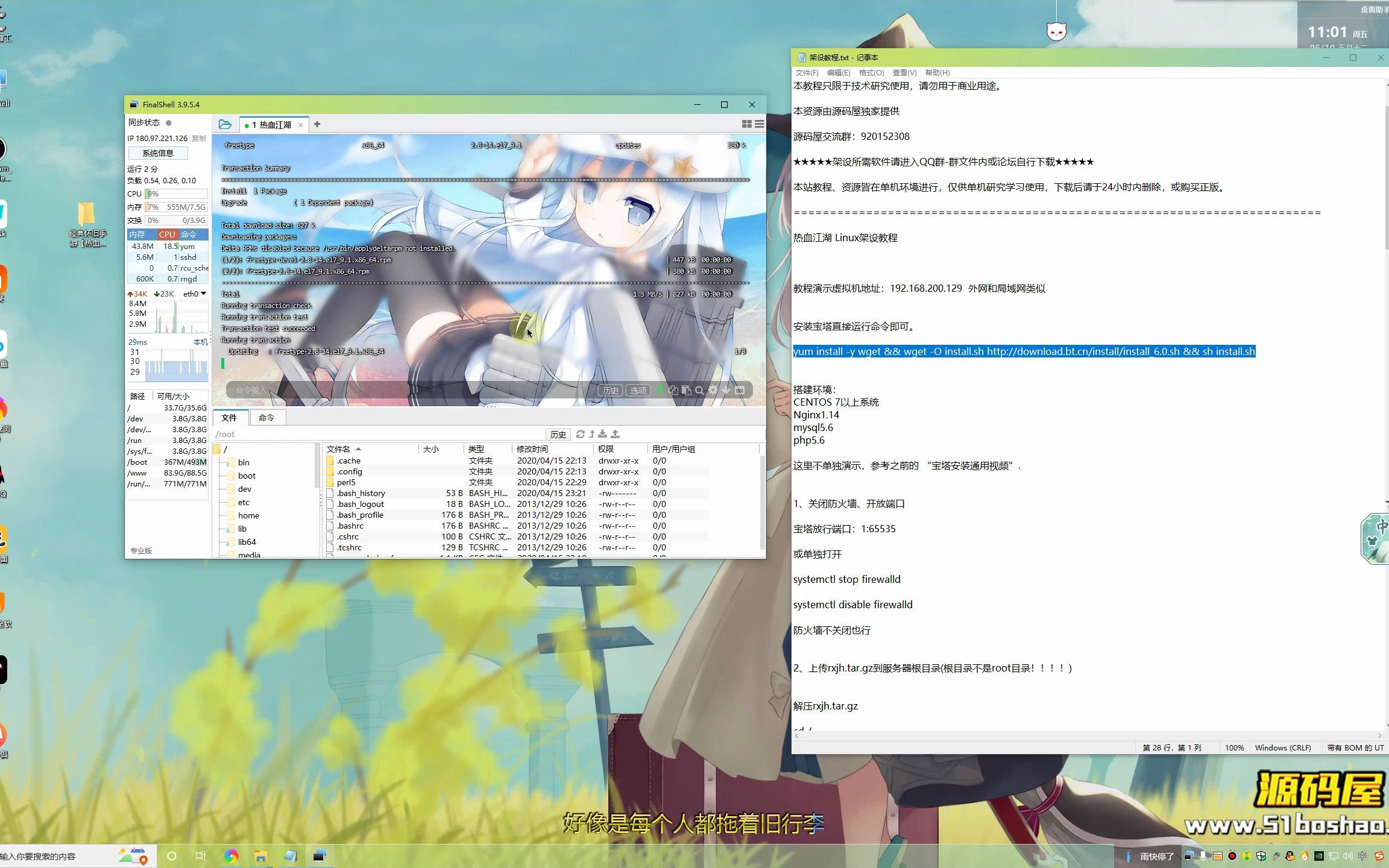
Task: Select the CPU process tab
Action: click(167, 234)
